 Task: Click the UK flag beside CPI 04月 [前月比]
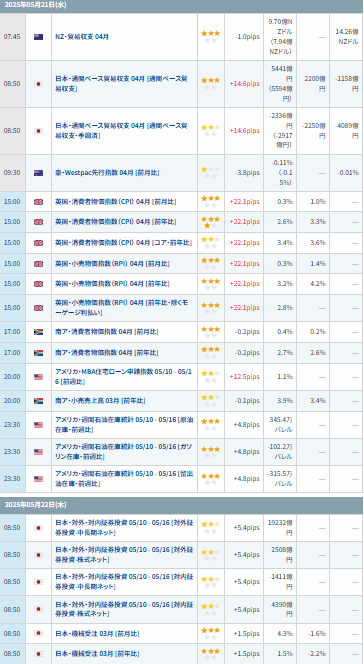38,202
